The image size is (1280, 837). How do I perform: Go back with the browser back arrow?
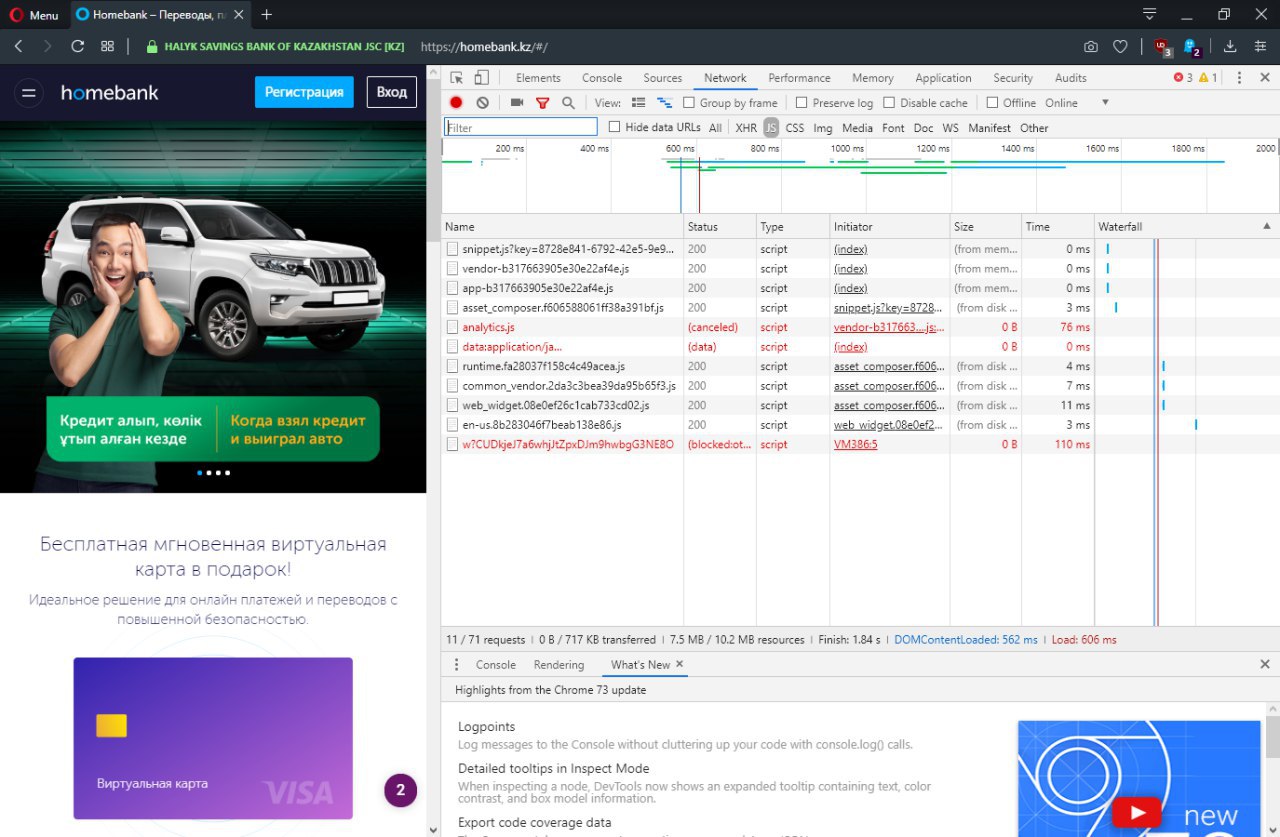(x=18, y=46)
